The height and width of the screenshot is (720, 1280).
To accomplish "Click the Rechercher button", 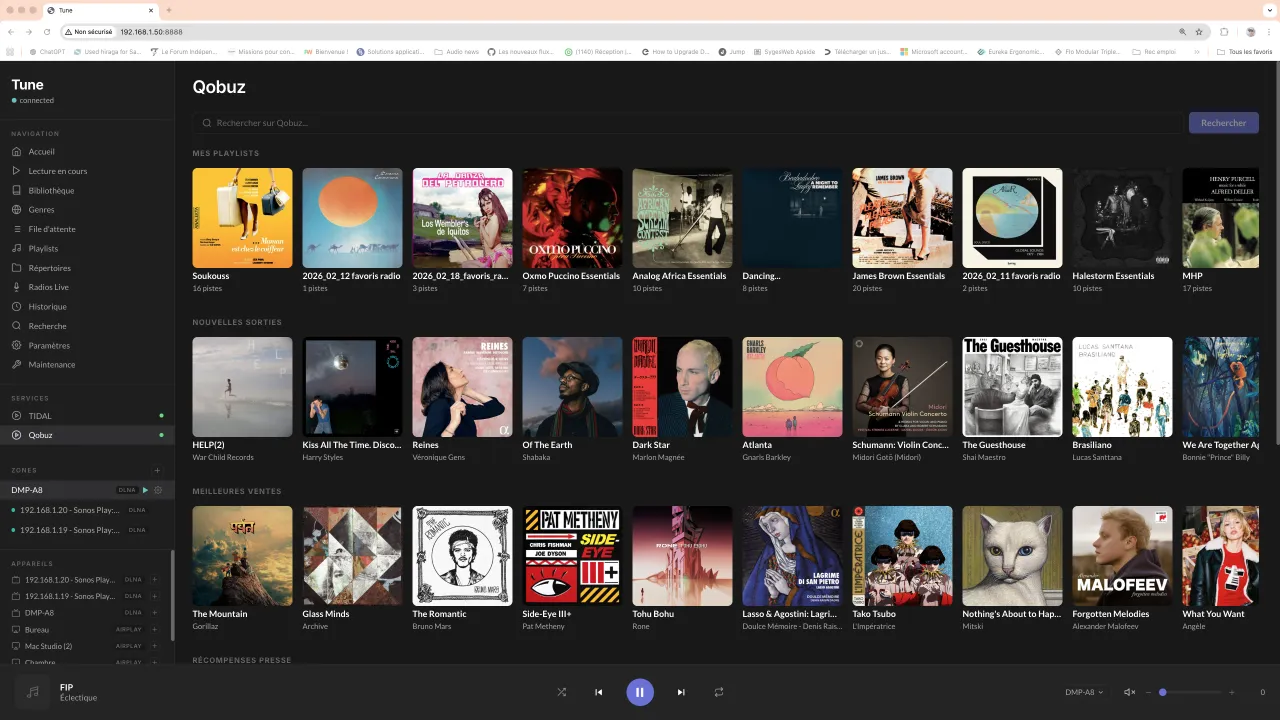I will [1224, 123].
